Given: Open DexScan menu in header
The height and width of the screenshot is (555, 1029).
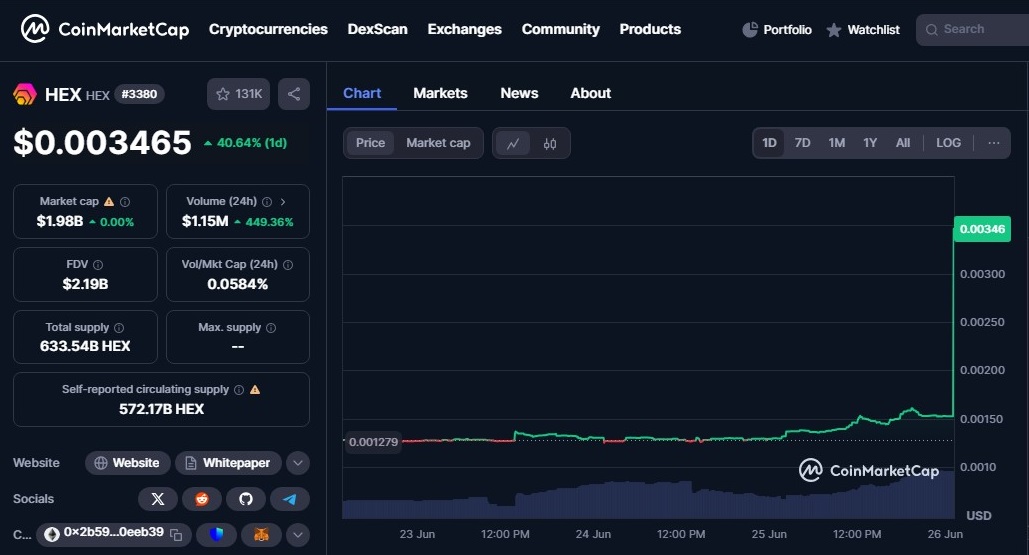Looking at the screenshot, I should 377,30.
